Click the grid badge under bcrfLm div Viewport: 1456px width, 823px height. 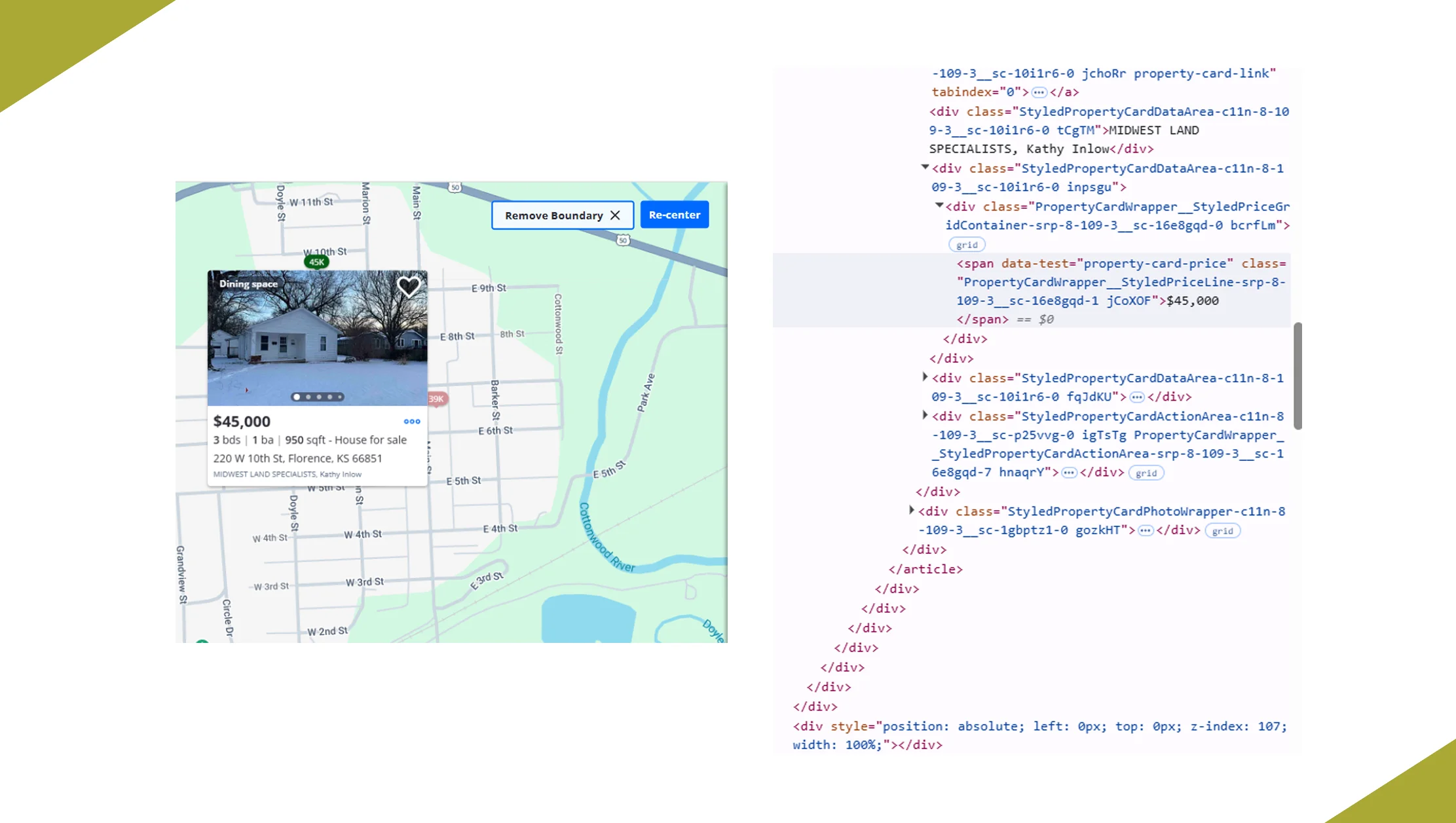[967, 245]
